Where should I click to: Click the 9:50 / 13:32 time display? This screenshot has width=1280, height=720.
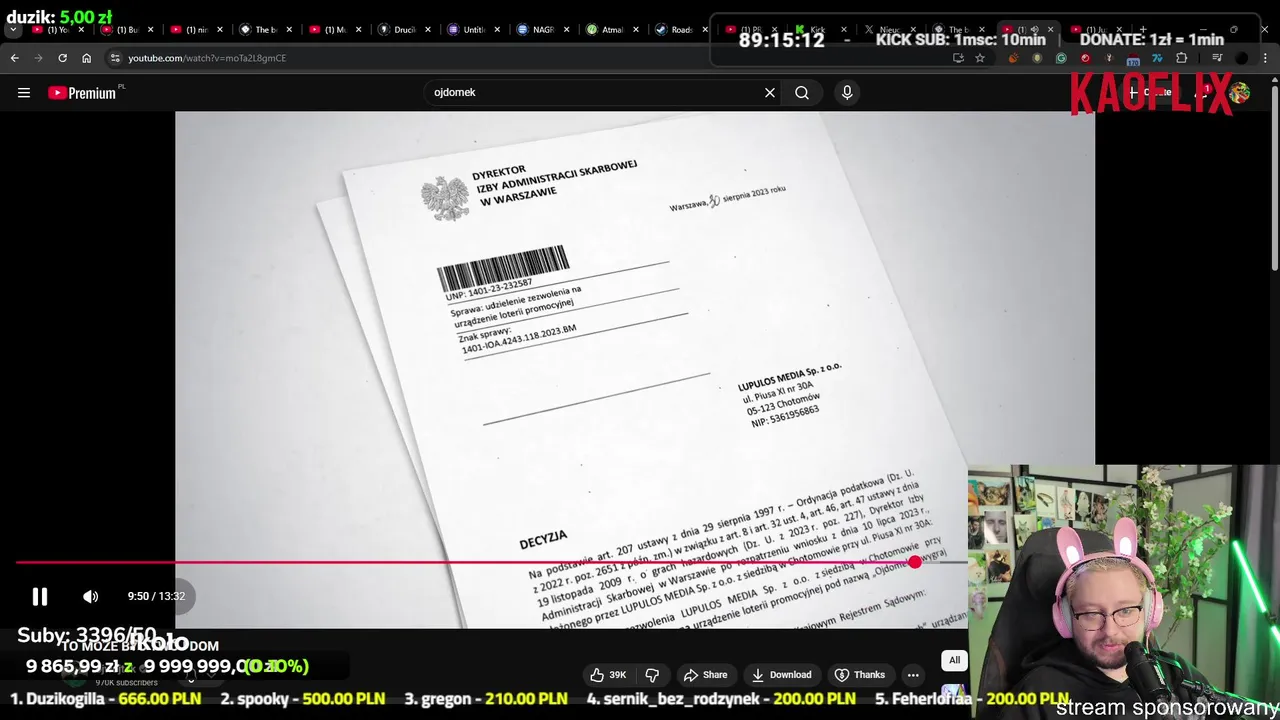(156, 596)
